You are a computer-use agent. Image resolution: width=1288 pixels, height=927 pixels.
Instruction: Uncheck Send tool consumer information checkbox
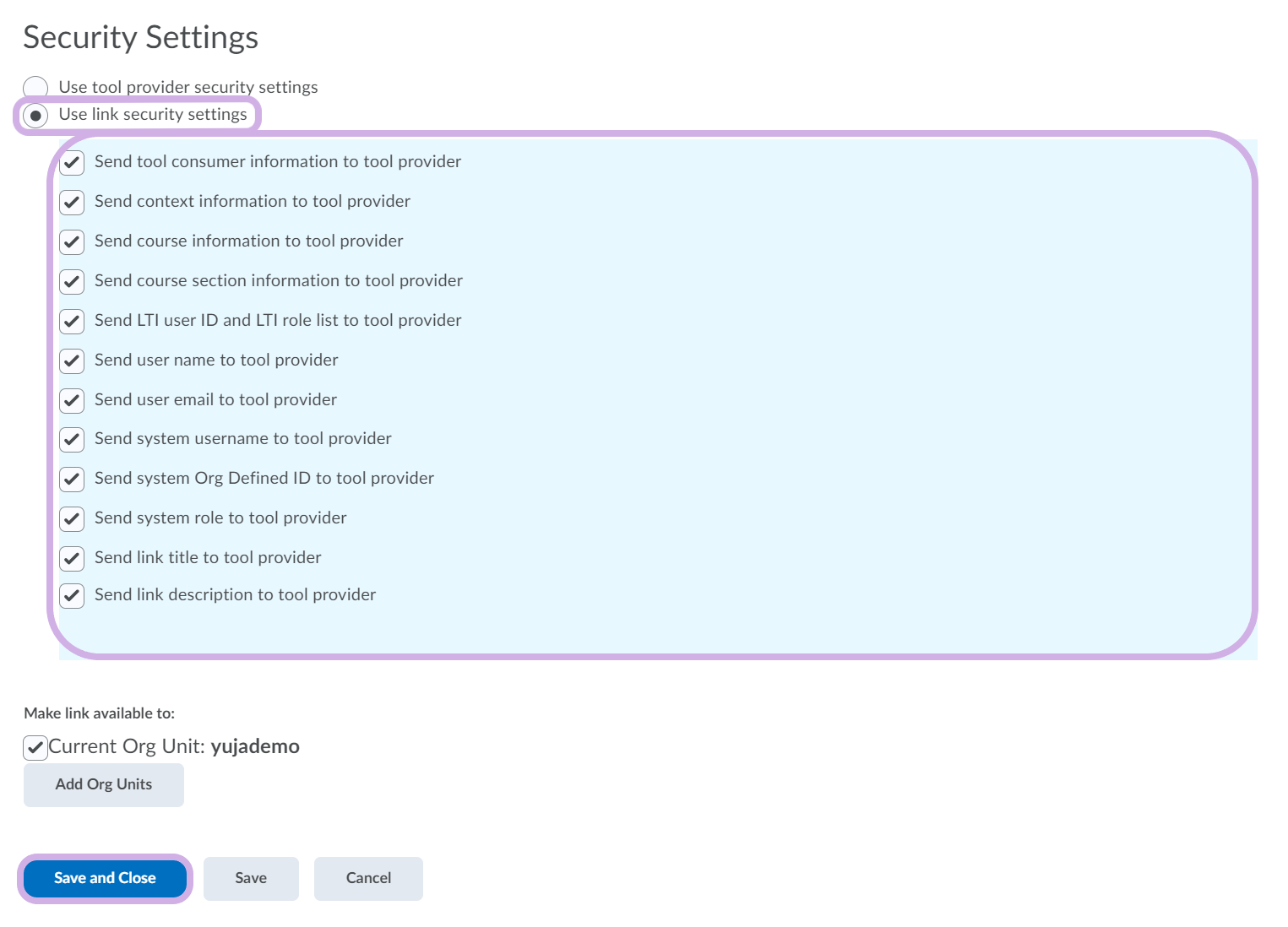click(x=72, y=162)
